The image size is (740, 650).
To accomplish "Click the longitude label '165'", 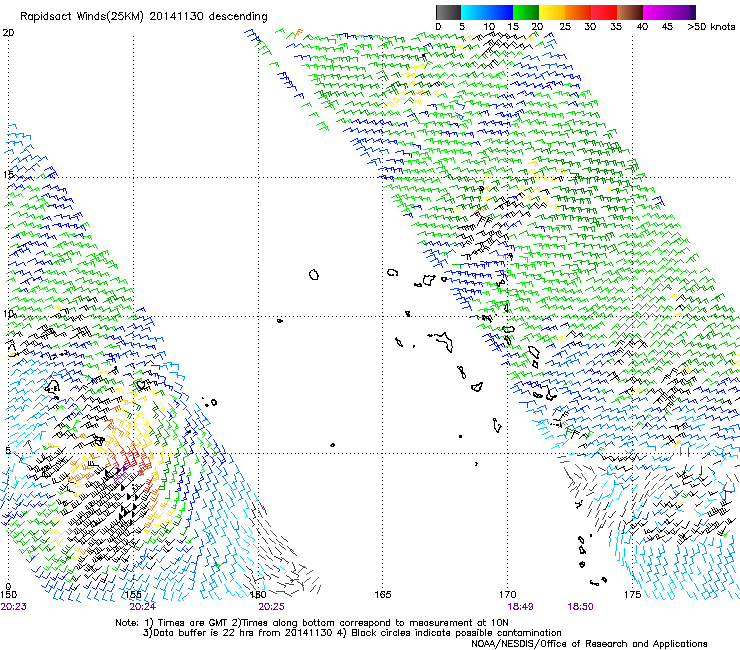I will tap(383, 594).
